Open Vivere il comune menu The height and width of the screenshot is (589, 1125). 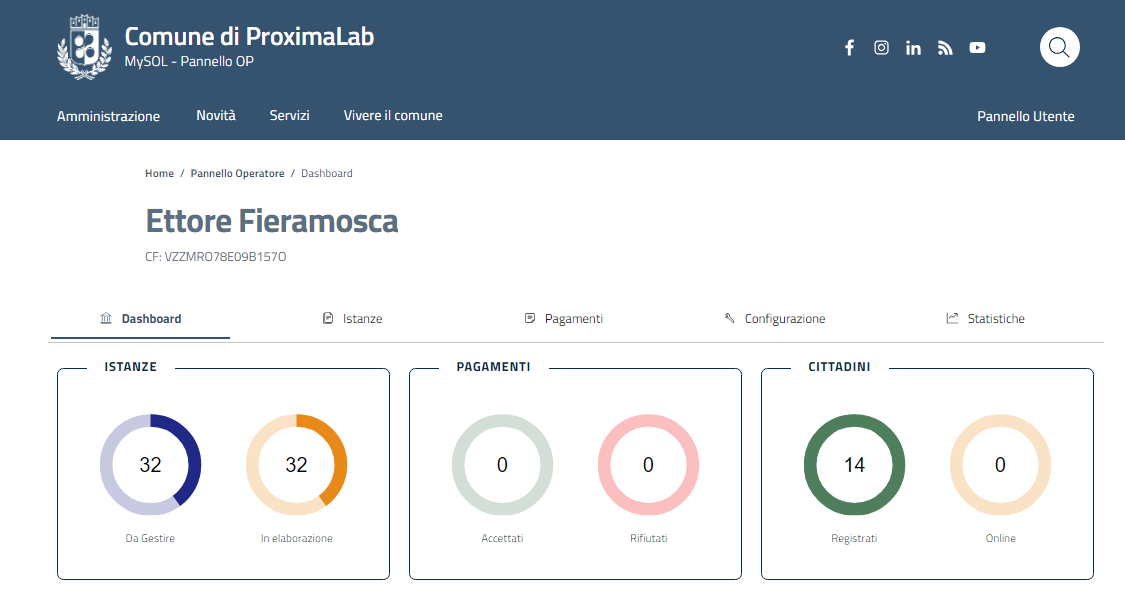393,116
